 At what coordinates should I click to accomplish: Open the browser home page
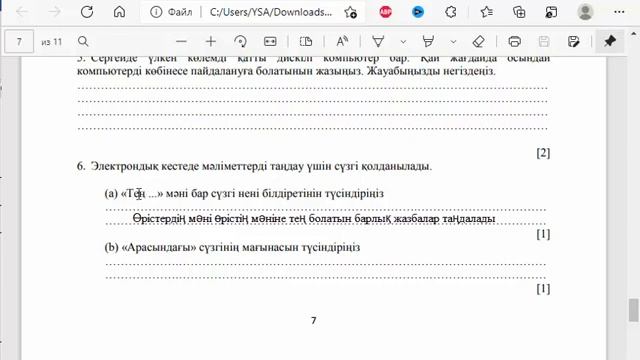(119, 12)
